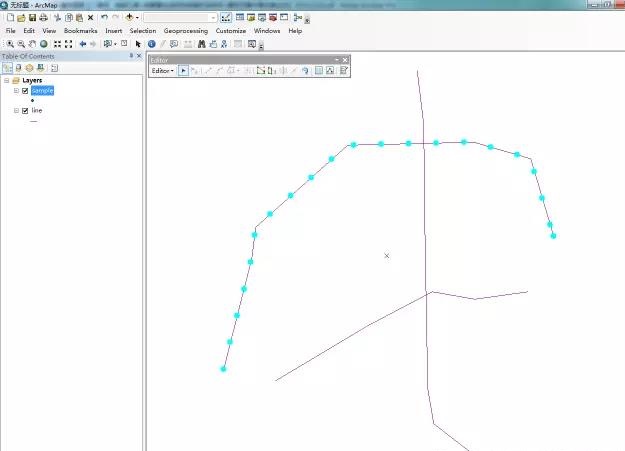The image size is (625, 451).
Task: Uncheck the line layer visibility
Action: click(x=25, y=110)
